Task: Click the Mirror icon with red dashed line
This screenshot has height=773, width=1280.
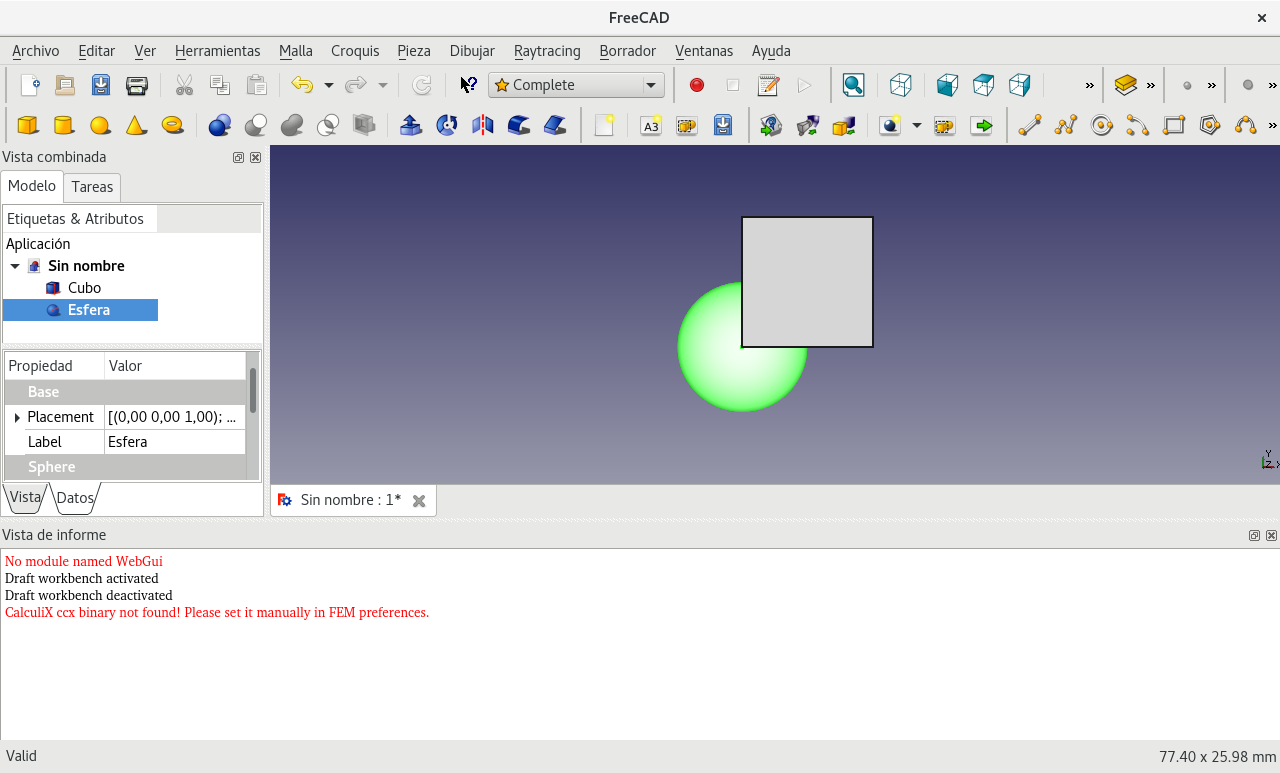Action: click(x=483, y=125)
